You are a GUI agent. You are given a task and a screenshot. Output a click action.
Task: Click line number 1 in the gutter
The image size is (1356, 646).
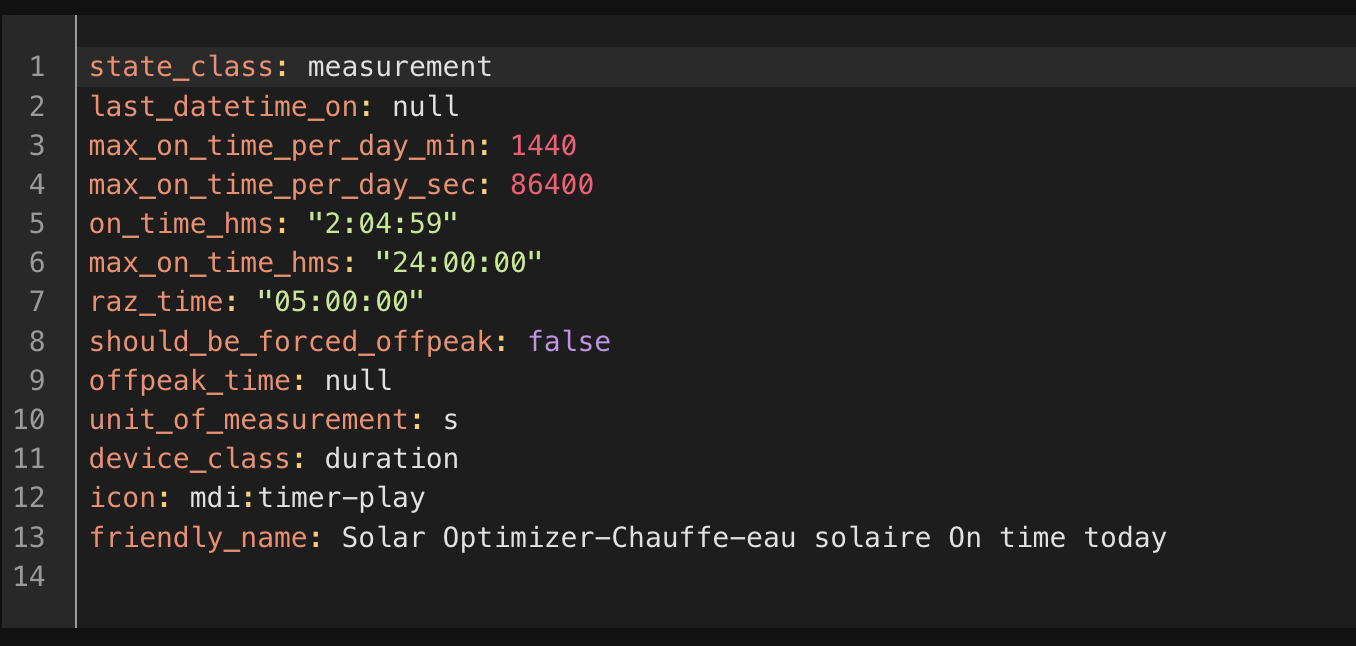pyautogui.click(x=37, y=67)
